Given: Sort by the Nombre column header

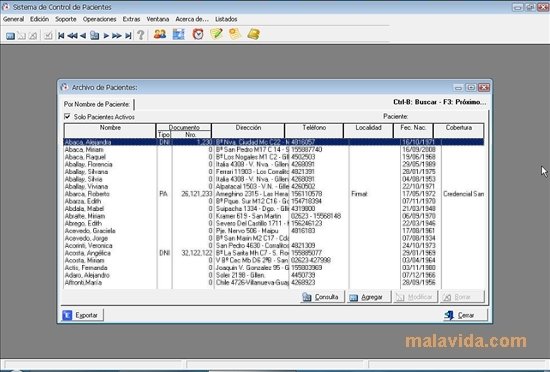Looking at the screenshot, I should tap(110, 130).
